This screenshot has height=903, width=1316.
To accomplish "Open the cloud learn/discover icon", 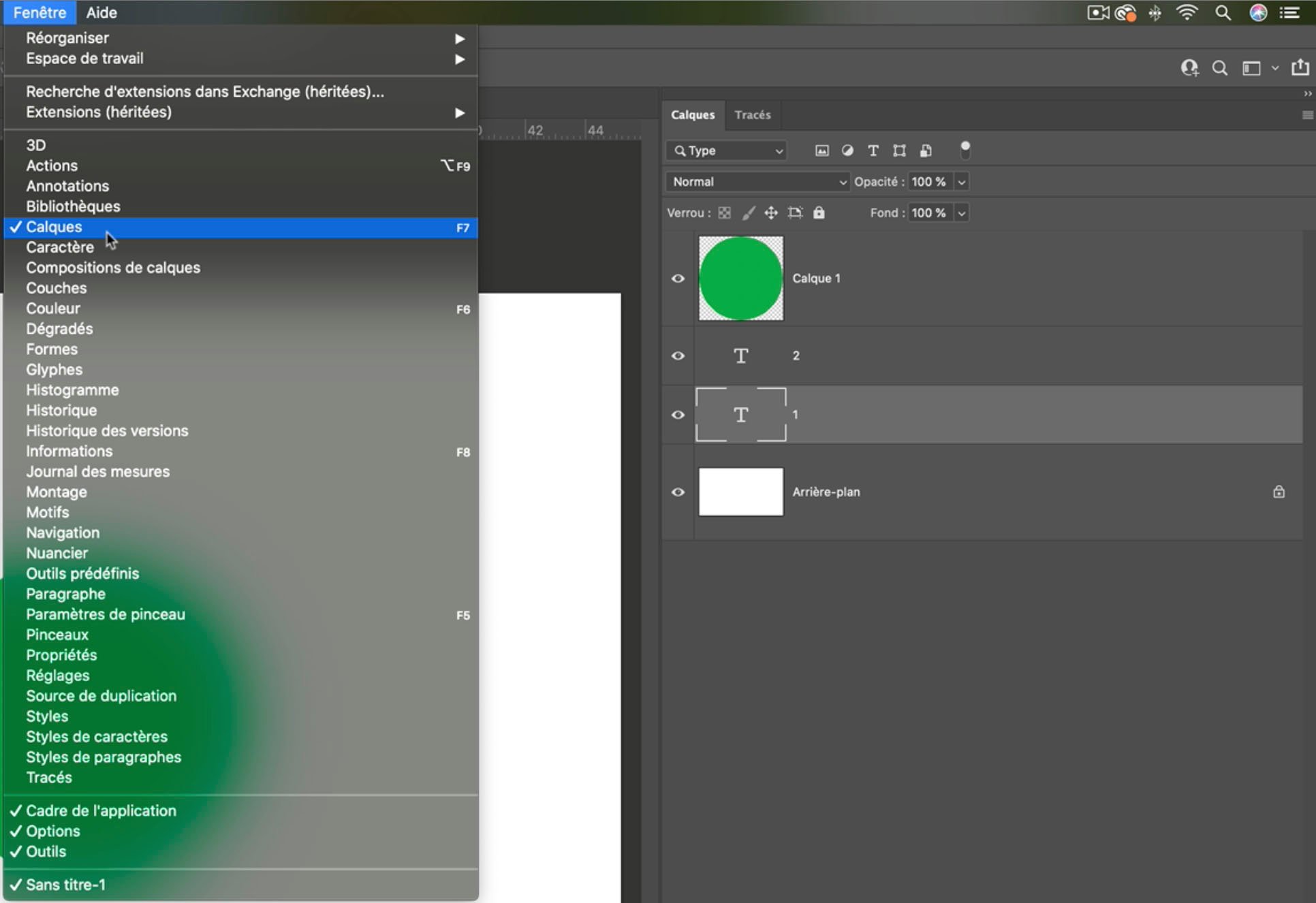I will pos(1189,68).
